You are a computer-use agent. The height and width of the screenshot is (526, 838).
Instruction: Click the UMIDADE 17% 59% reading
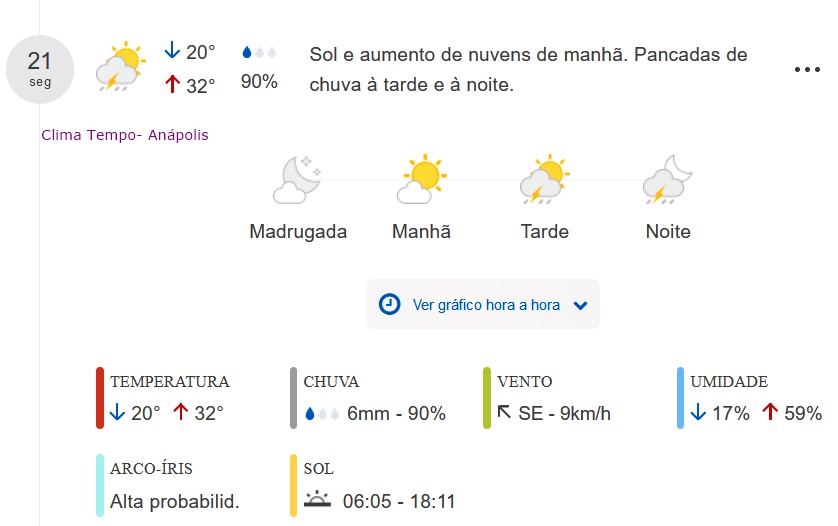(x=756, y=413)
